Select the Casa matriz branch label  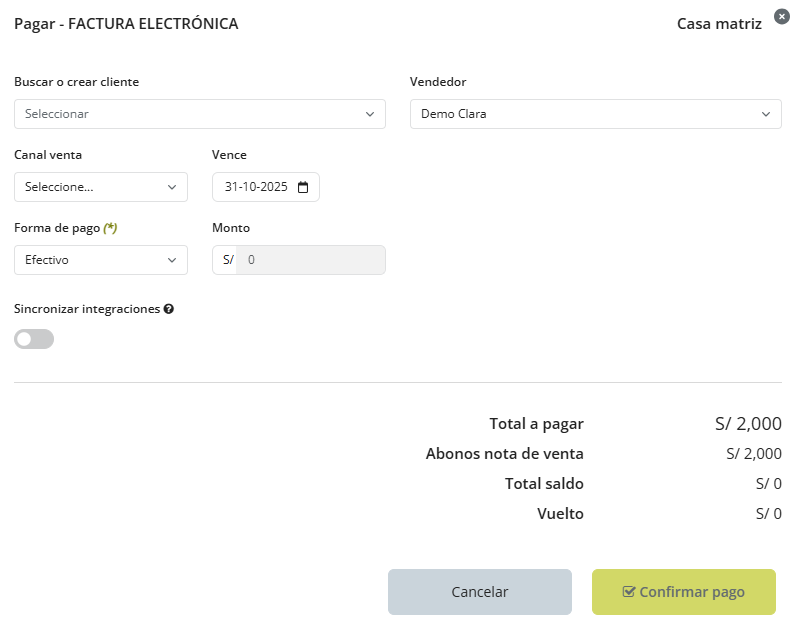pyautogui.click(x=719, y=23)
